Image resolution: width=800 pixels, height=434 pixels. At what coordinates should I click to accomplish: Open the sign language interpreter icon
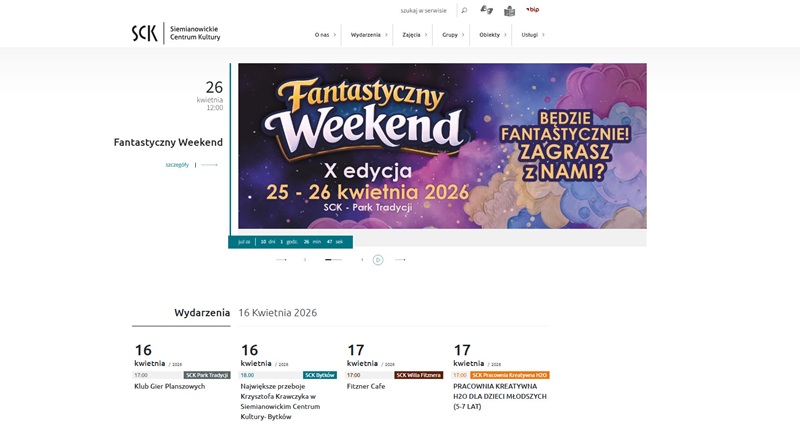click(x=487, y=10)
